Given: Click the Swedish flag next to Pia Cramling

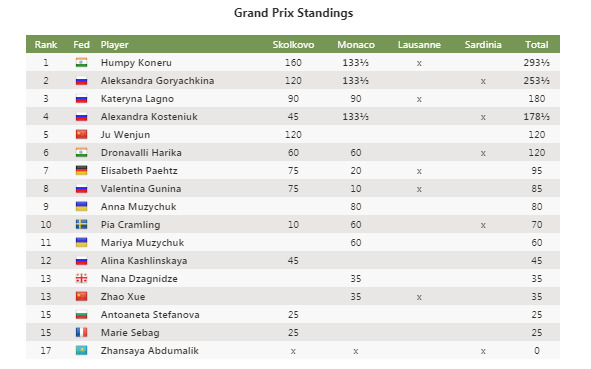Looking at the screenshot, I should pos(81,225).
